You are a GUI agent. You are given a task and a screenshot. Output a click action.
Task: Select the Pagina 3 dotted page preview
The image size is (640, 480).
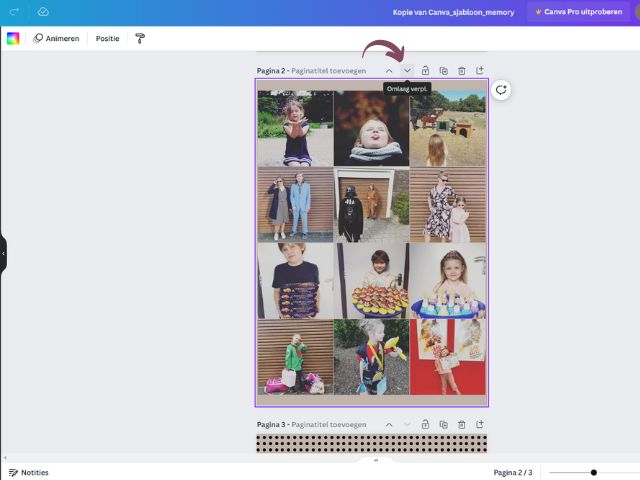pyautogui.click(x=371, y=444)
